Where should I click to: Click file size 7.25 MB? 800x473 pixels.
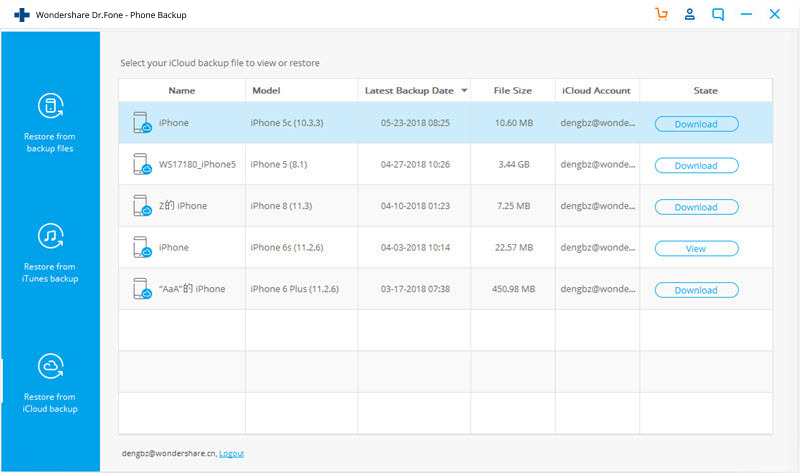pos(514,206)
